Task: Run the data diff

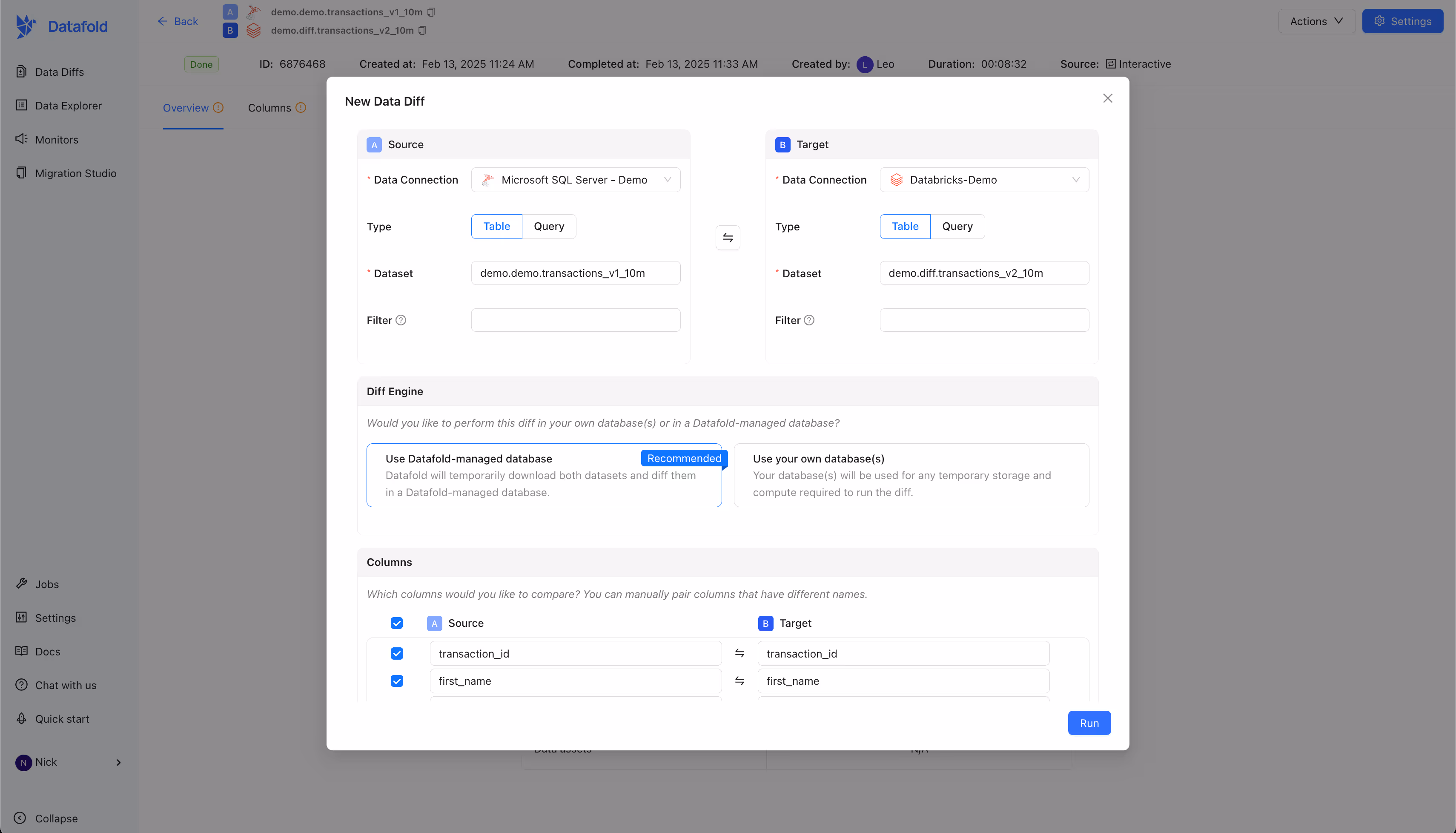Action: coord(1089,723)
